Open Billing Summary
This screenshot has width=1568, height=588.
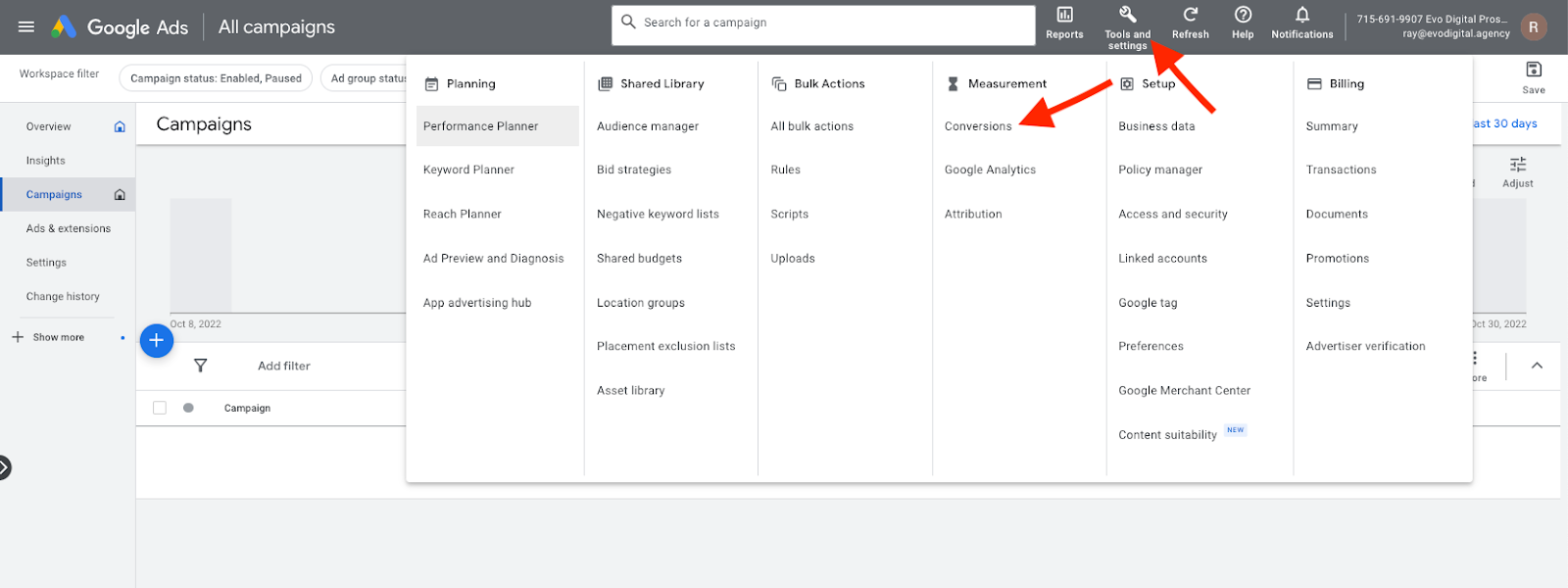click(x=1332, y=126)
